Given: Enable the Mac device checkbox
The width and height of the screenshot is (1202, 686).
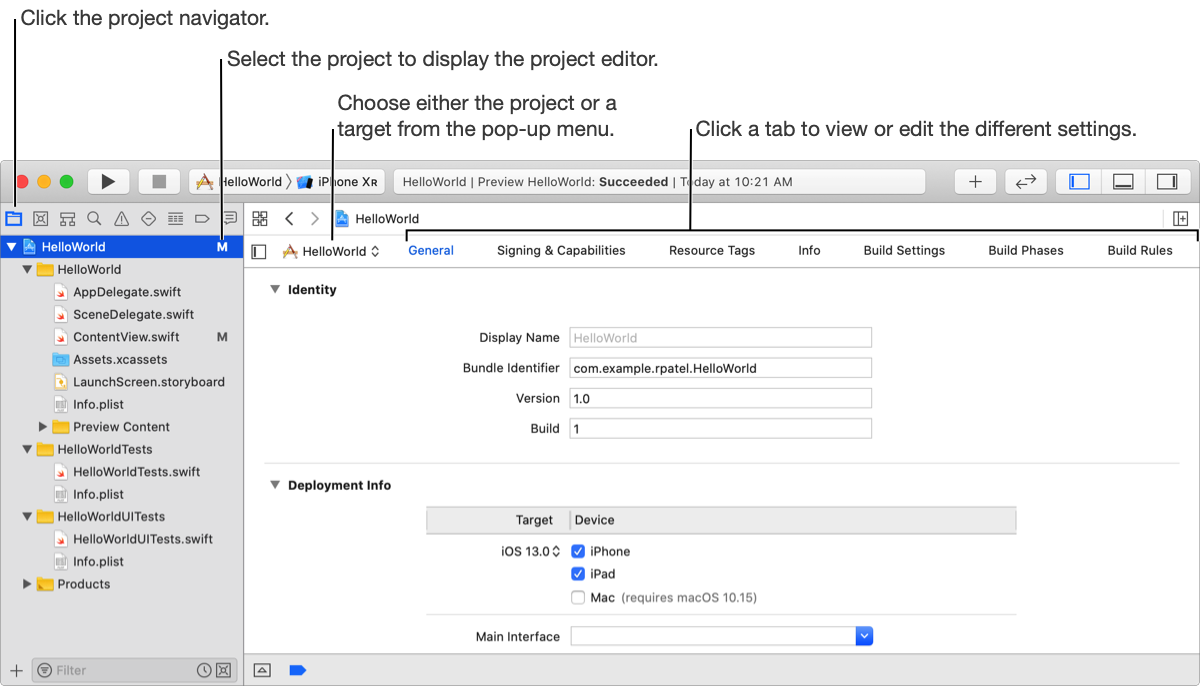Looking at the screenshot, I should coord(578,597).
